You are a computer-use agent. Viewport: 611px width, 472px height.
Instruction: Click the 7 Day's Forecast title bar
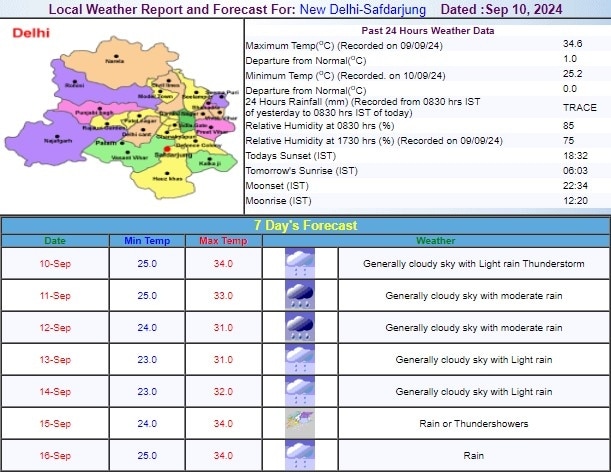[305, 225]
